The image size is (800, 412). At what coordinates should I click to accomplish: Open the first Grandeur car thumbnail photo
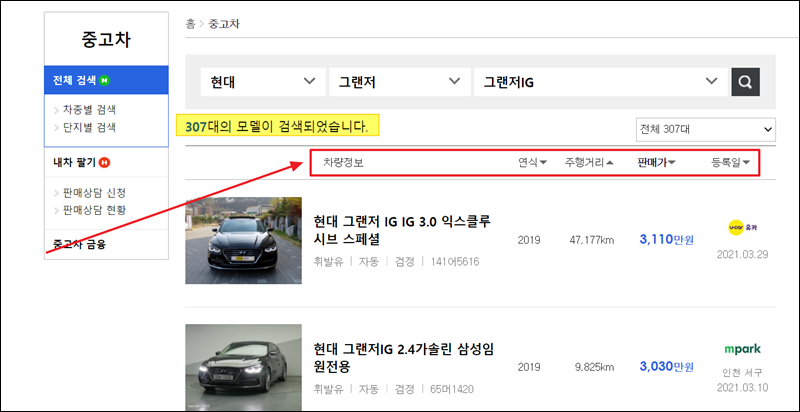click(243, 240)
